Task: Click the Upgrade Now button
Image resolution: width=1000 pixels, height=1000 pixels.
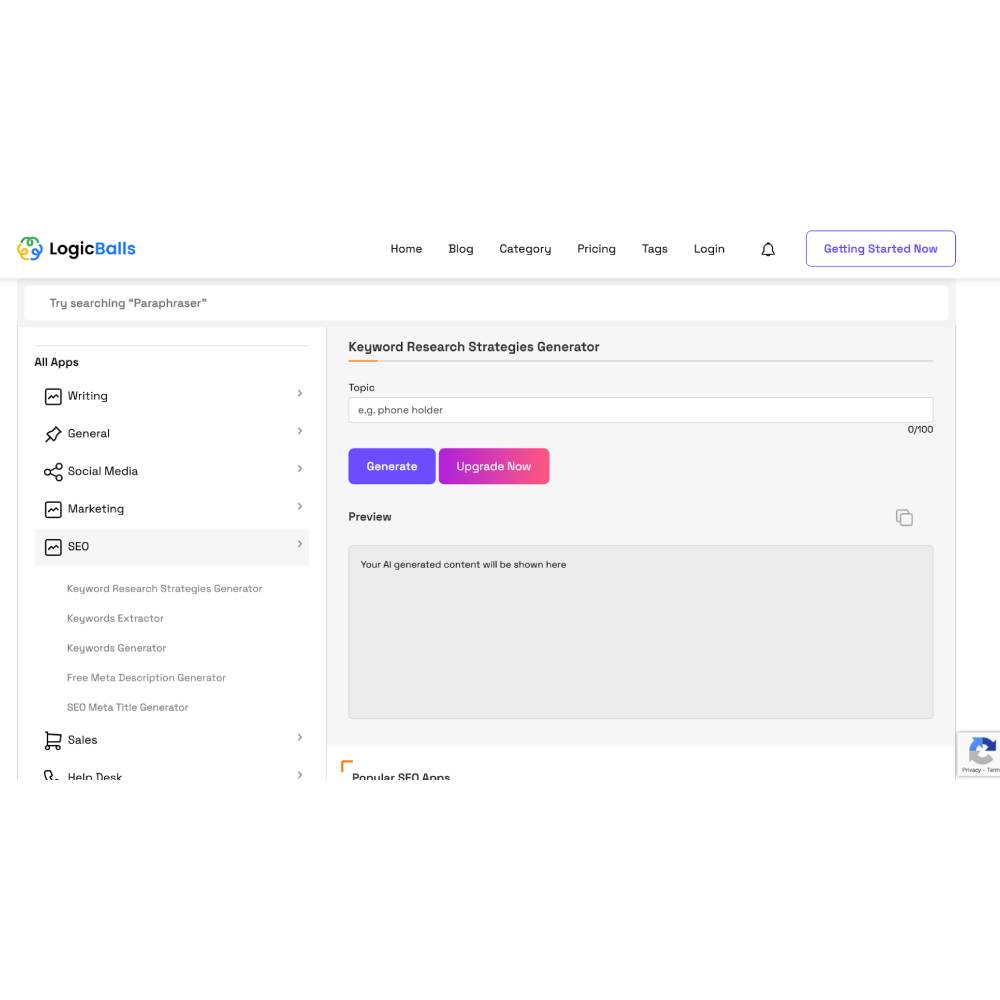Action: pyautogui.click(x=494, y=465)
